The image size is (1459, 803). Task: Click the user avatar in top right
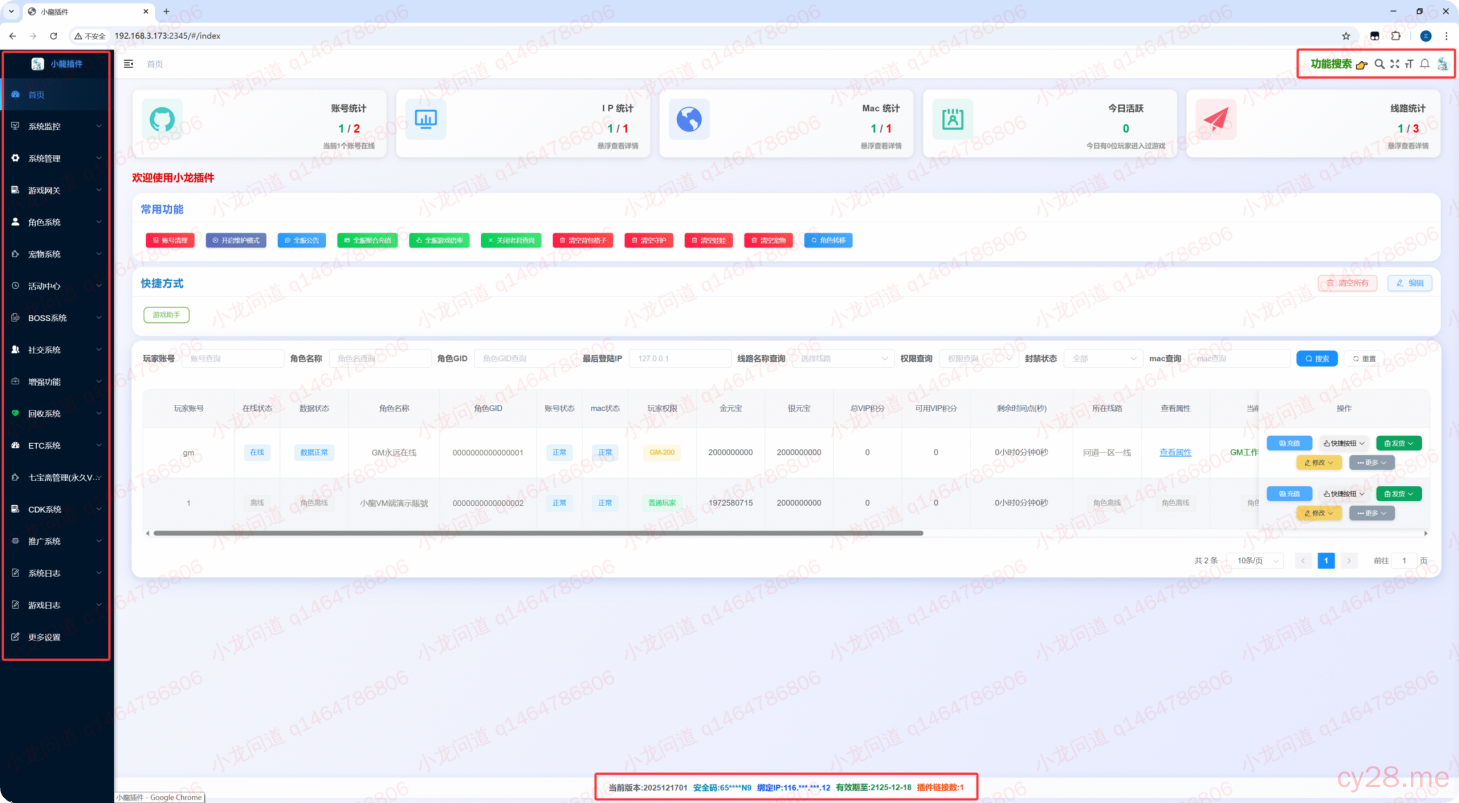click(x=1442, y=64)
